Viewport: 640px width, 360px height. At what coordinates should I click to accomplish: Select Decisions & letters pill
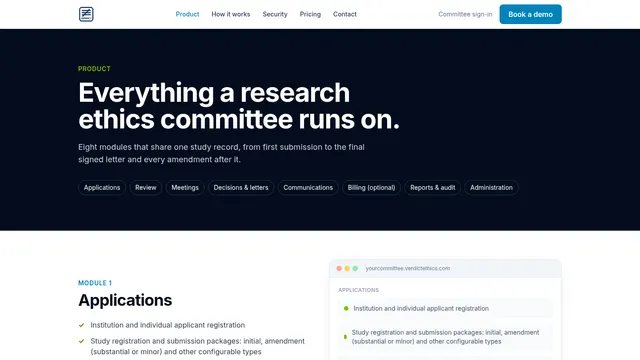point(241,188)
